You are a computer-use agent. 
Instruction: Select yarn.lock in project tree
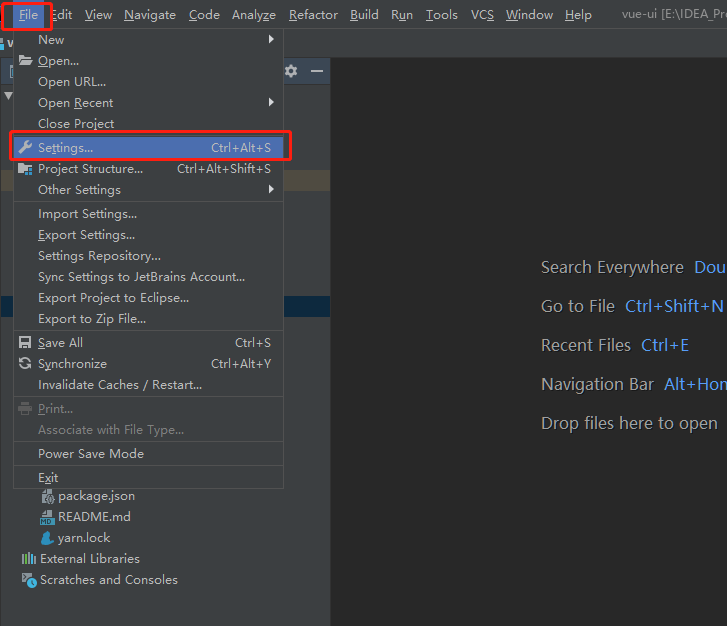84,538
